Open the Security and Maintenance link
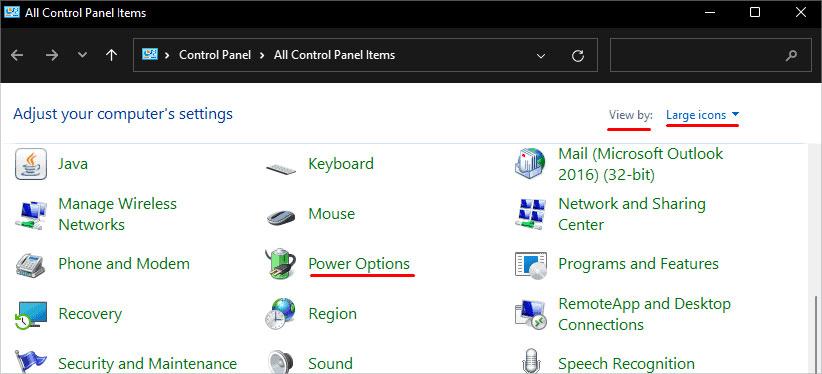 147,364
